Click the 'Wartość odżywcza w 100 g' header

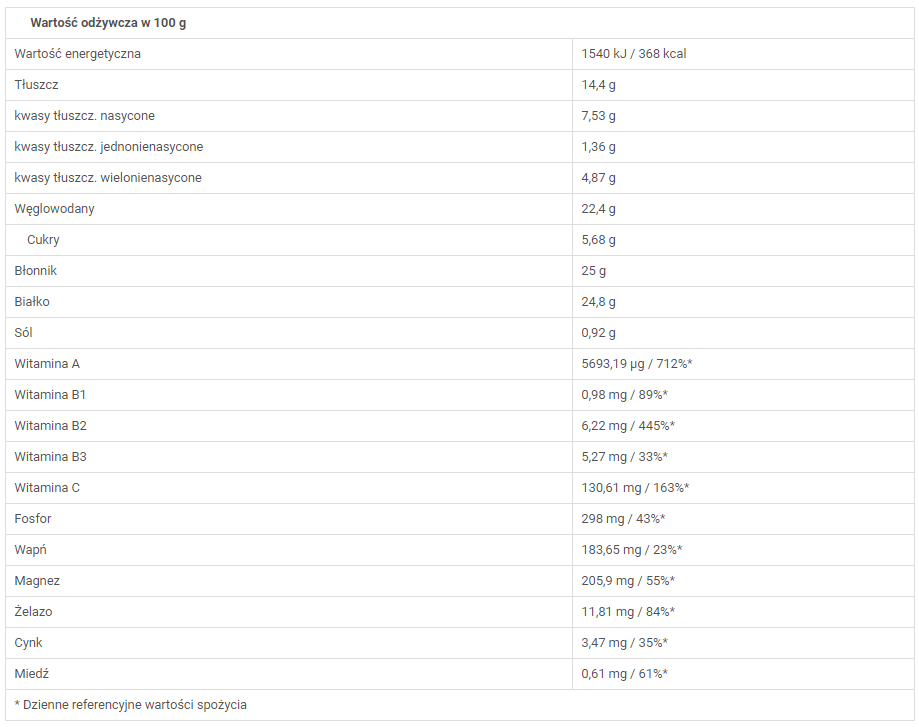(108, 23)
